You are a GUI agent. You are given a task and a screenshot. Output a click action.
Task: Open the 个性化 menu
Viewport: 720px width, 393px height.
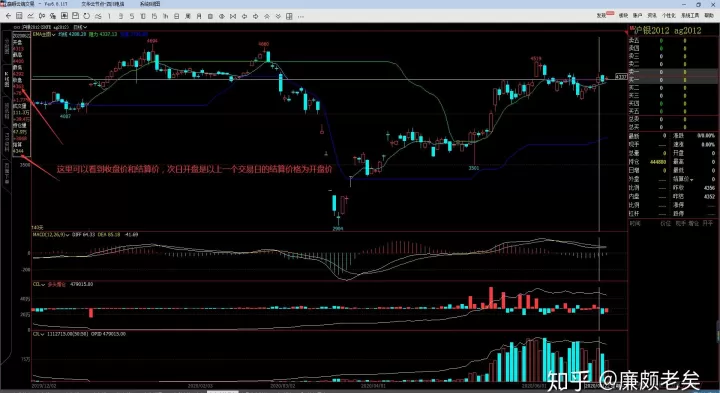pos(669,16)
